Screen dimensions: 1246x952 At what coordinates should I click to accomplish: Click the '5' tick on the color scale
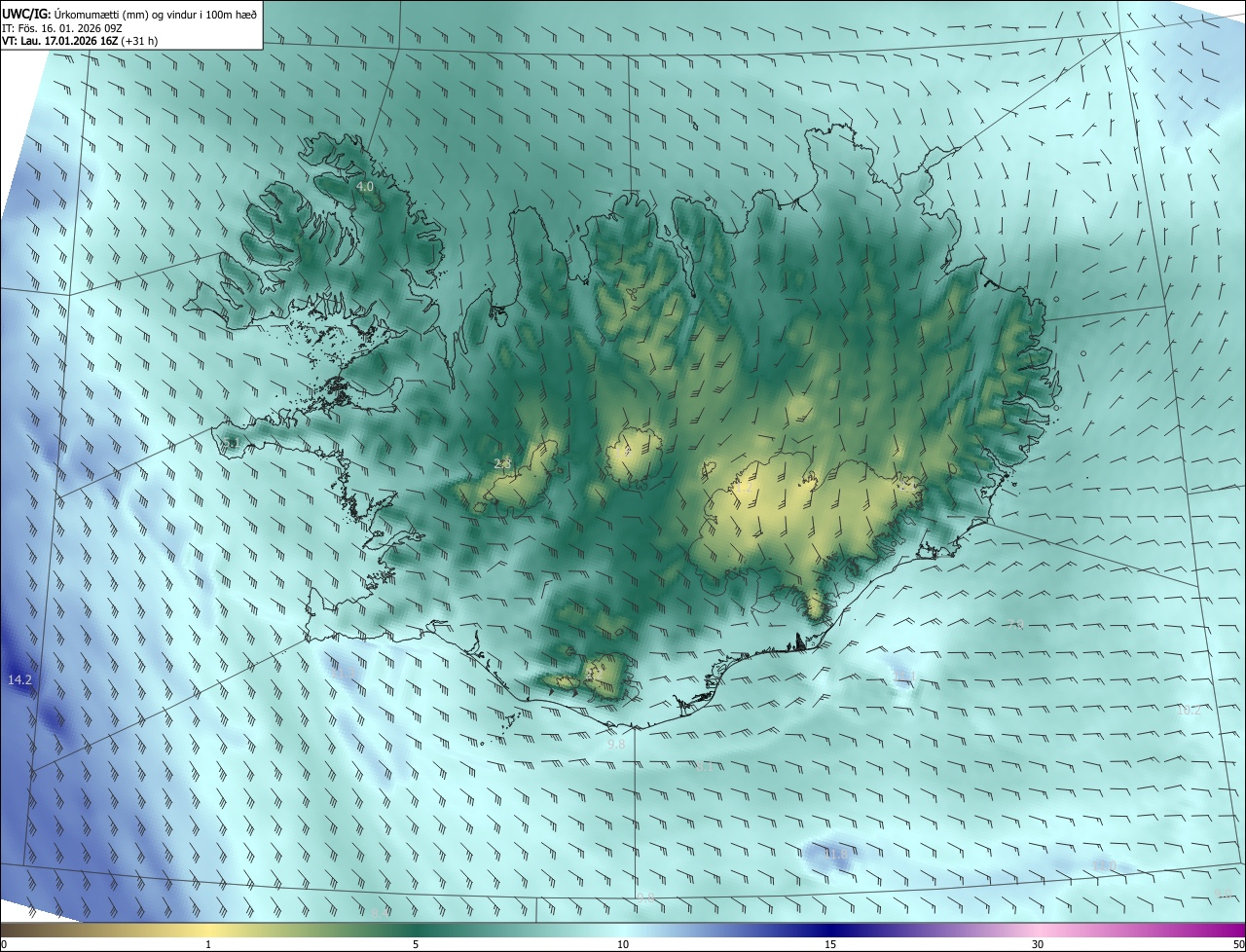coord(416,945)
